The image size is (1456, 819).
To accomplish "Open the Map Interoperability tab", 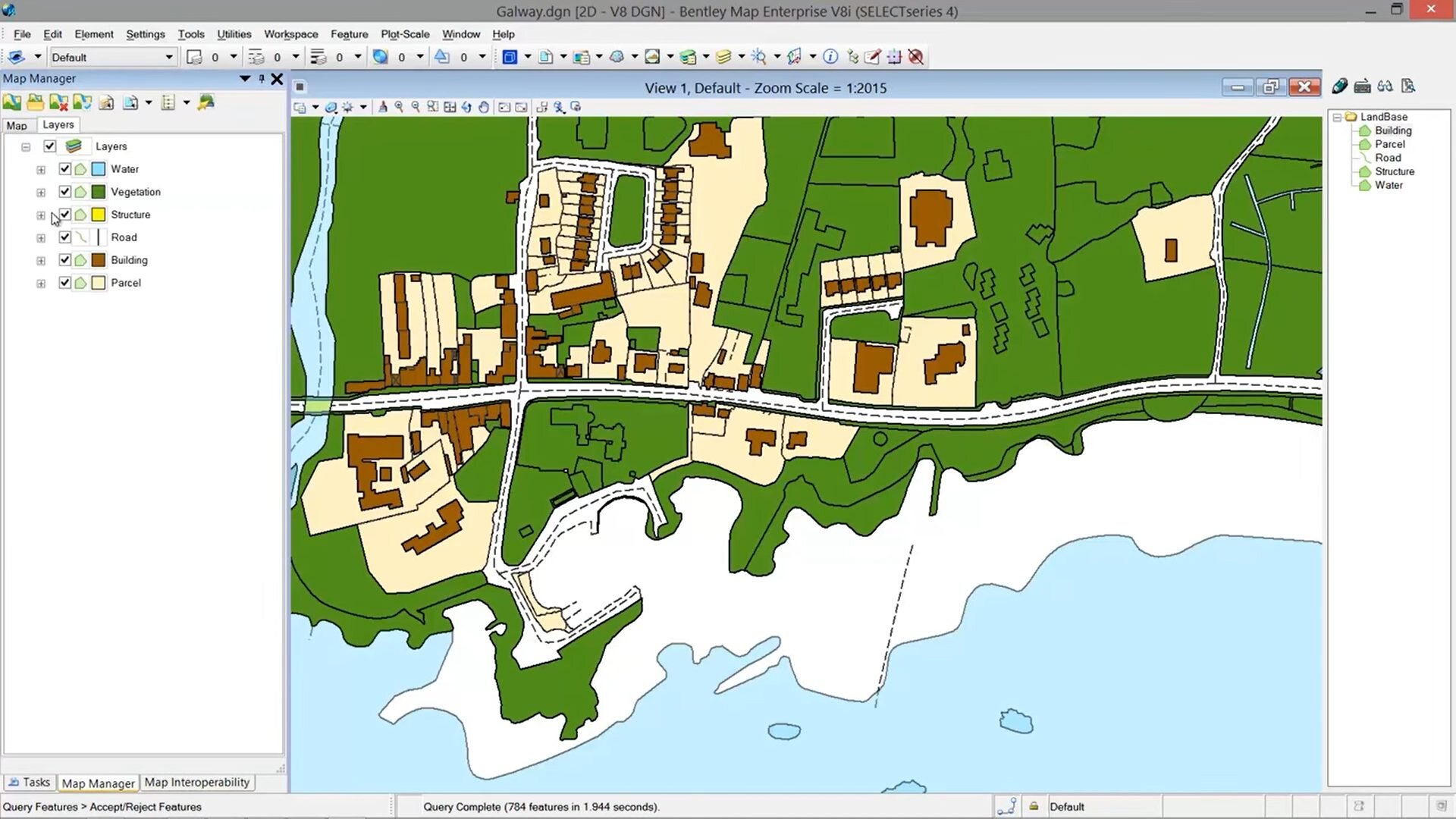I will (196, 782).
